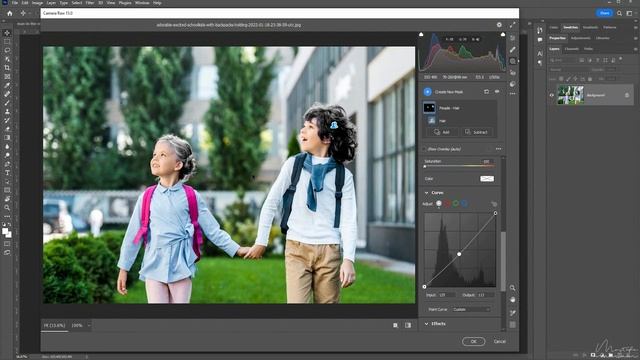Image resolution: width=640 pixels, height=360 pixels.
Task: Lock icon on Background layer
Action: click(x=627, y=96)
